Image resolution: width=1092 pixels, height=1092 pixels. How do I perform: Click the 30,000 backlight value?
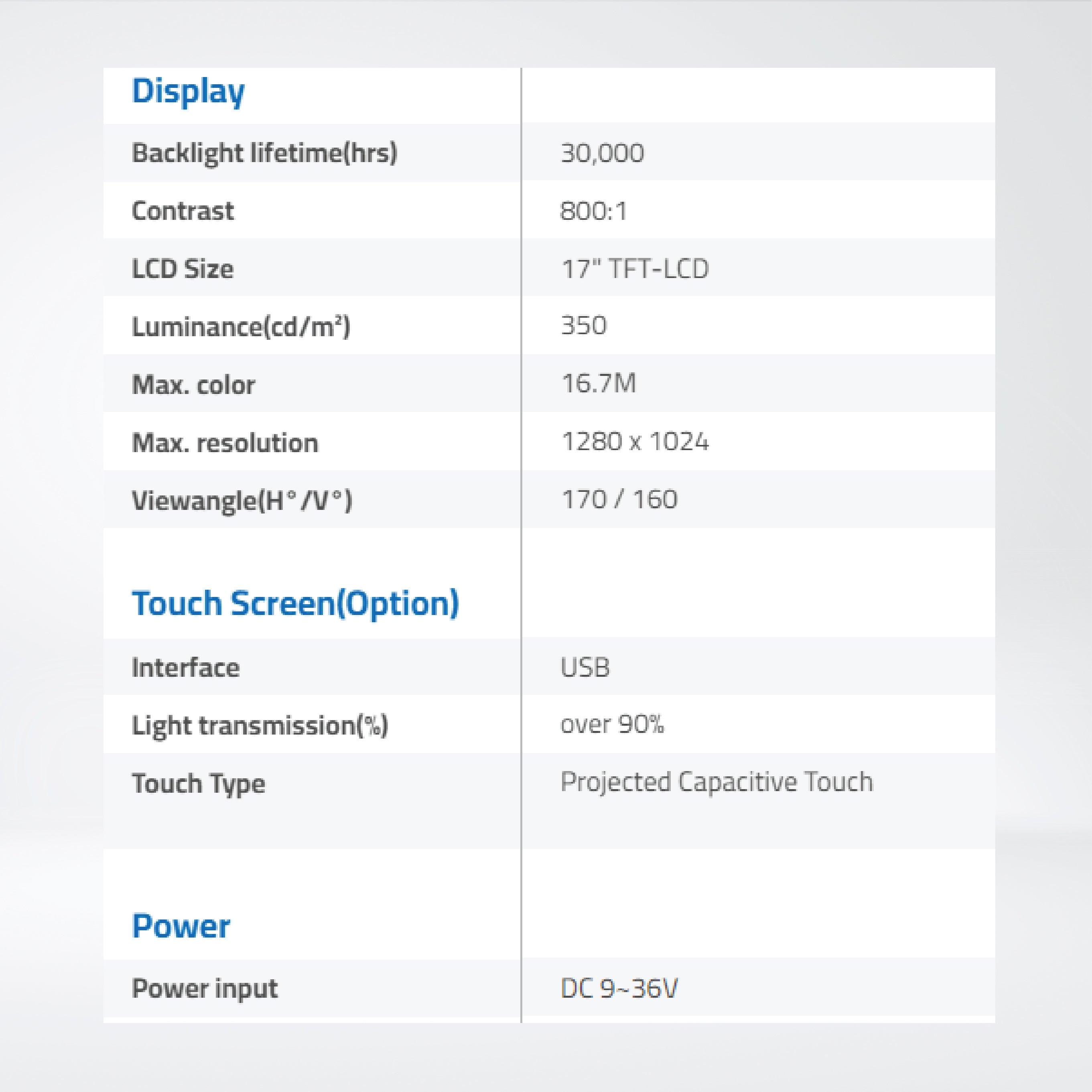(602, 153)
